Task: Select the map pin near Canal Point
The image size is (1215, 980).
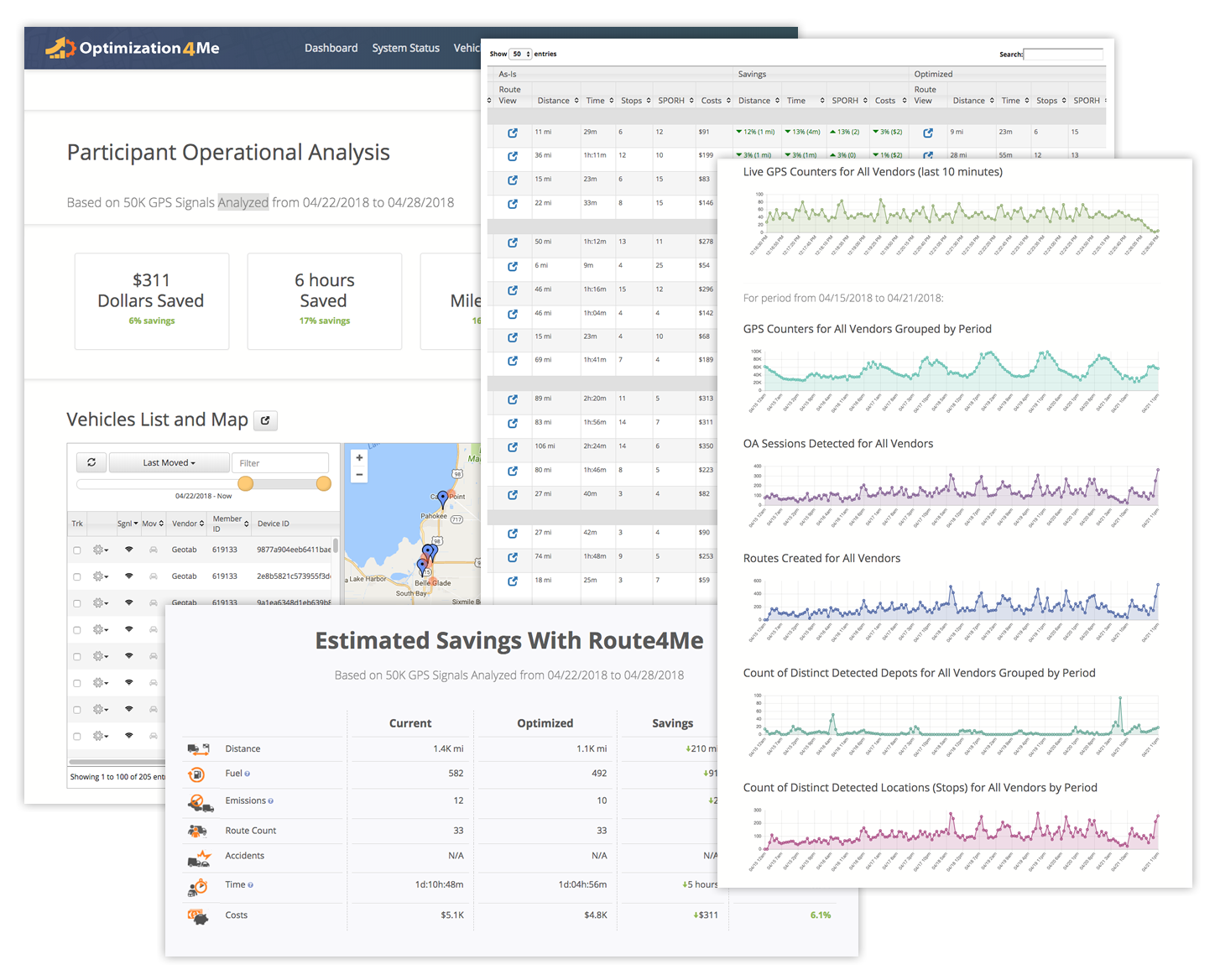Action: click(443, 499)
